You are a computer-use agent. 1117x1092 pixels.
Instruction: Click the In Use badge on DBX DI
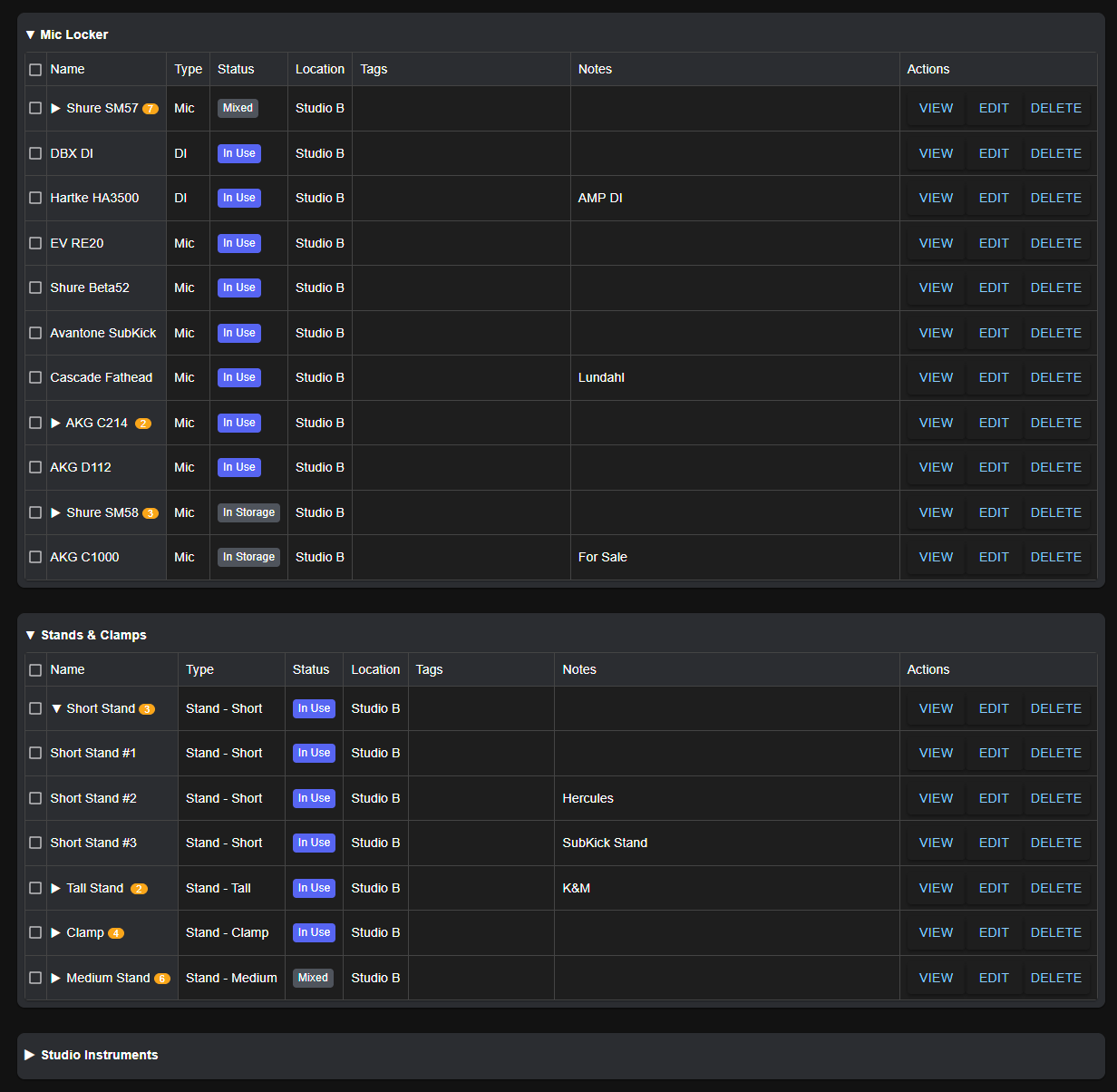pyautogui.click(x=238, y=152)
